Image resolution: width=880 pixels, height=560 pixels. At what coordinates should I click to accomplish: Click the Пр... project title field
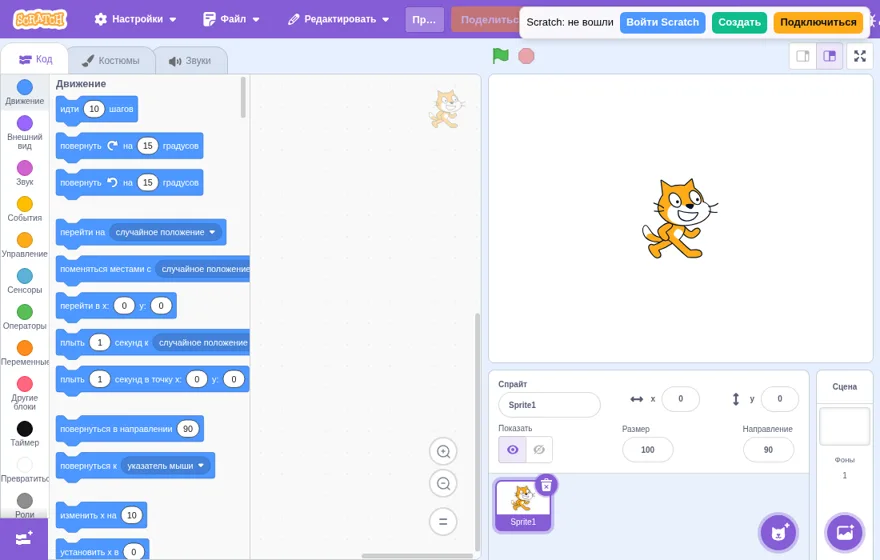pos(424,20)
